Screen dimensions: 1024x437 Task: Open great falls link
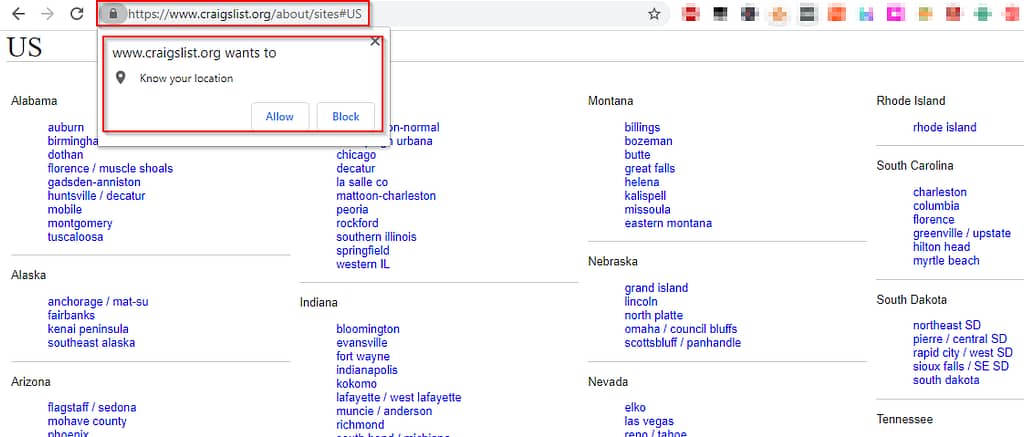click(650, 169)
